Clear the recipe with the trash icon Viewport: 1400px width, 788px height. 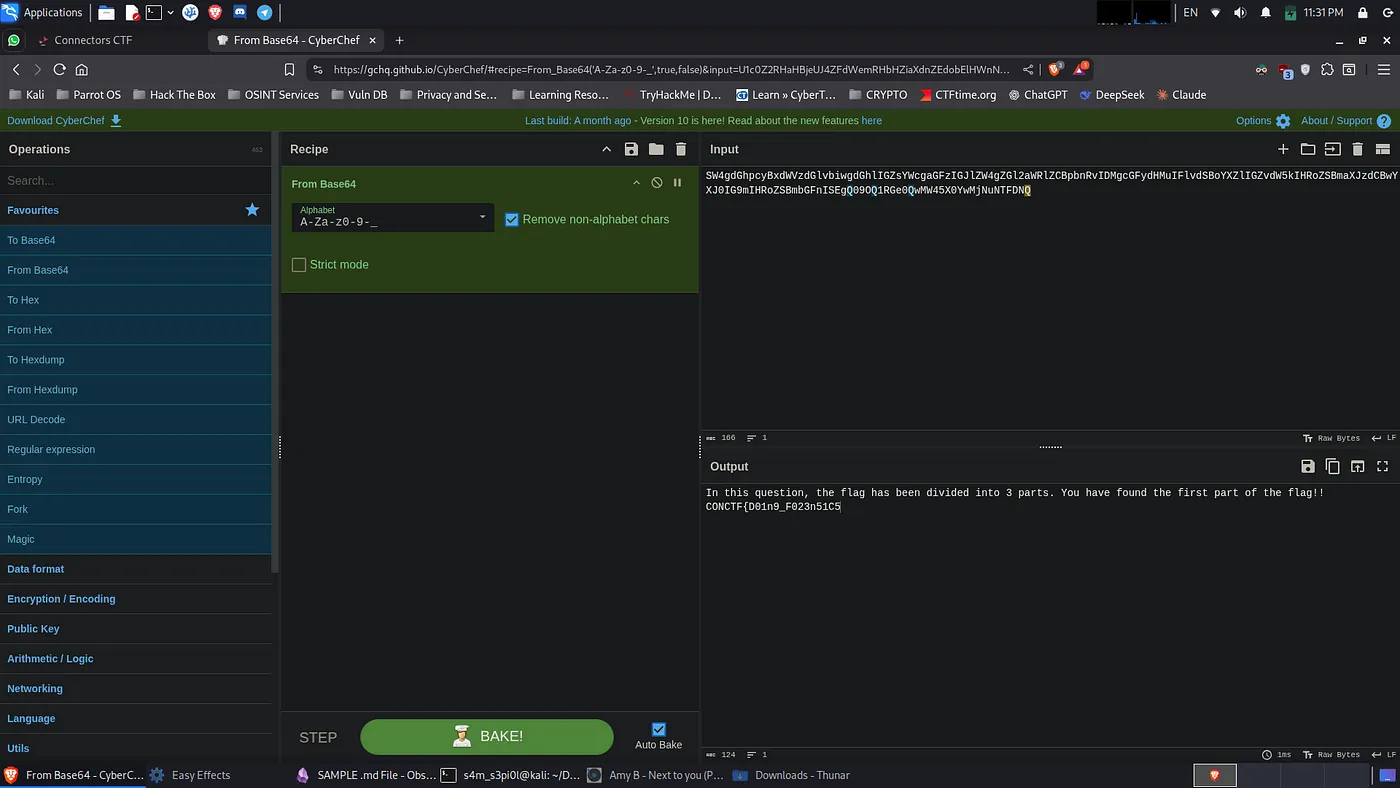tap(681, 149)
